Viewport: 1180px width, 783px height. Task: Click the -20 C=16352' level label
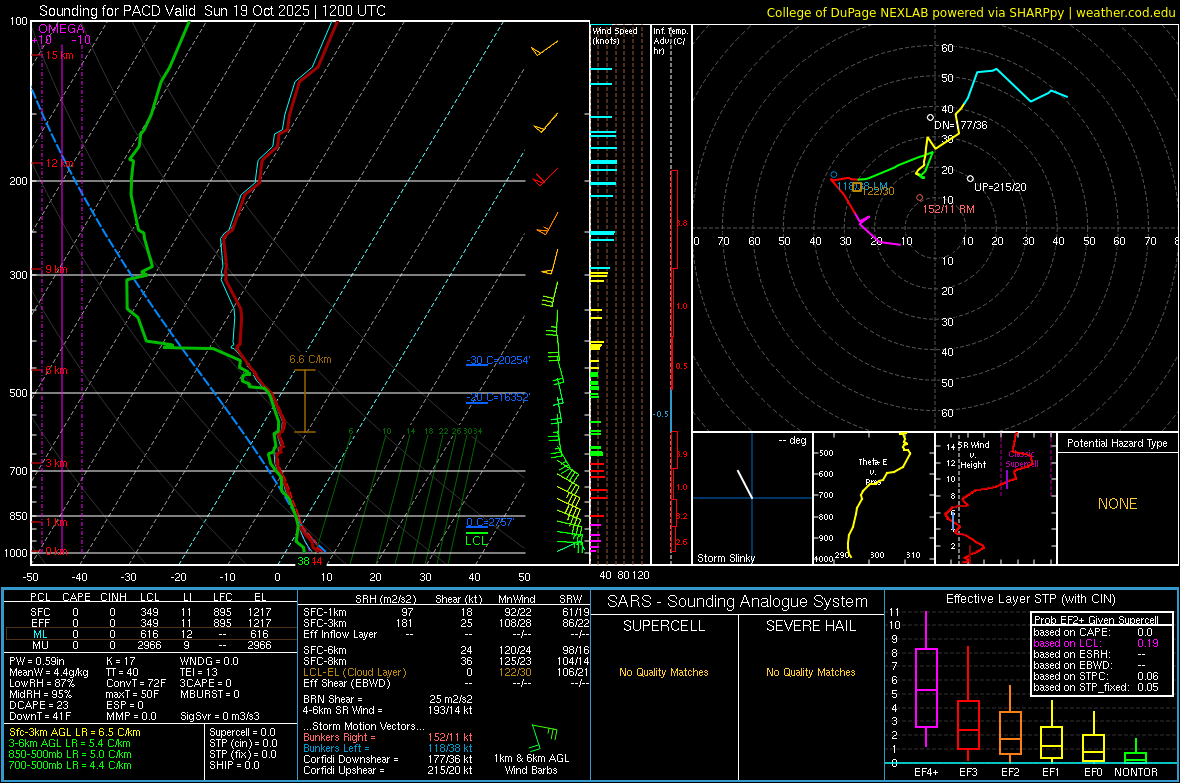point(498,397)
